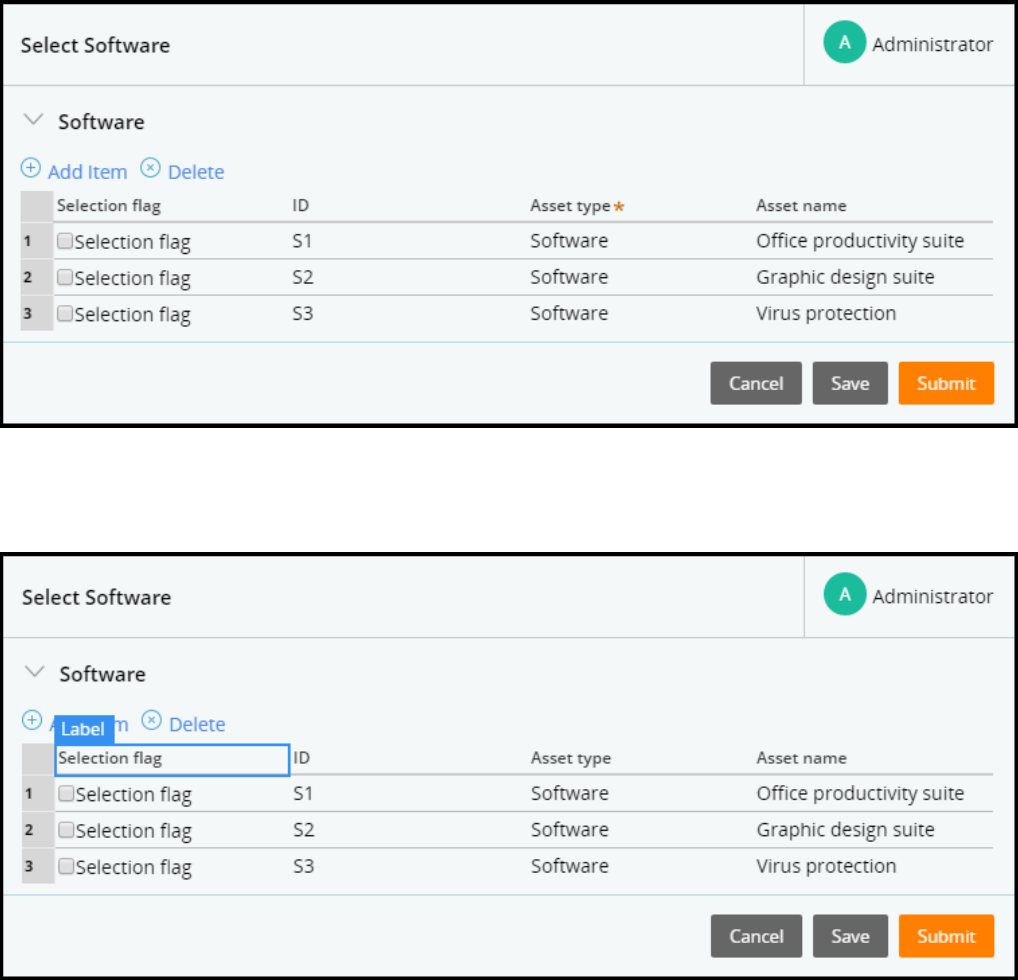The width and height of the screenshot is (1018, 980).
Task: Open Administrator avatar in lower panel
Action: pyautogui.click(x=845, y=596)
